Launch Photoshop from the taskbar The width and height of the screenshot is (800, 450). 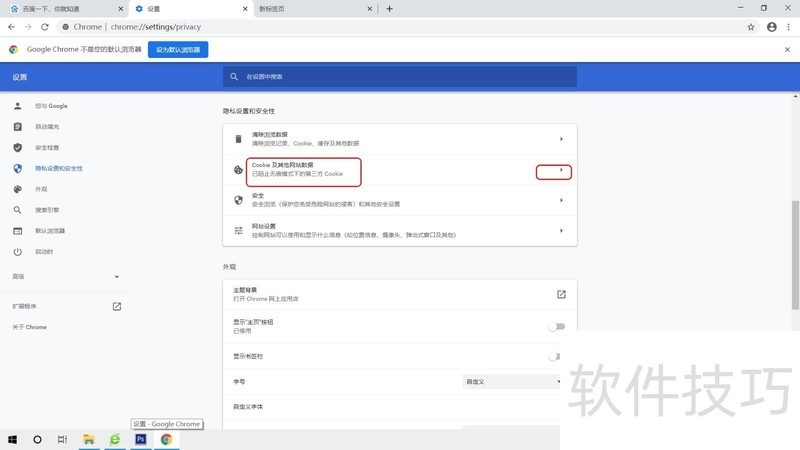tap(141, 439)
